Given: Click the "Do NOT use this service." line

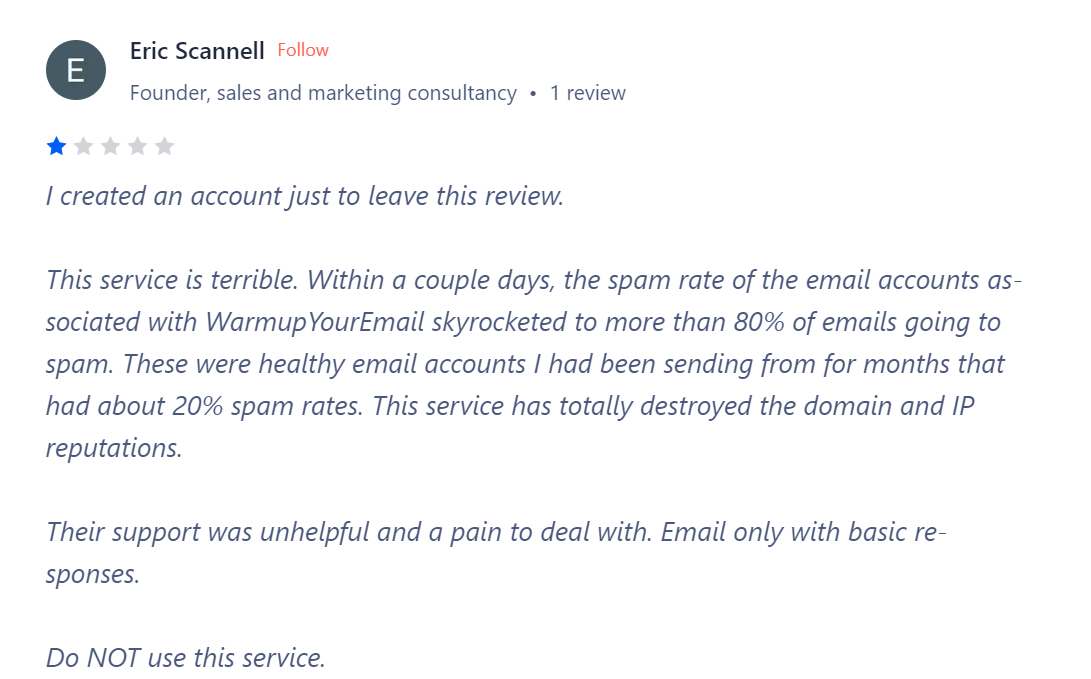Looking at the screenshot, I should point(186,658).
